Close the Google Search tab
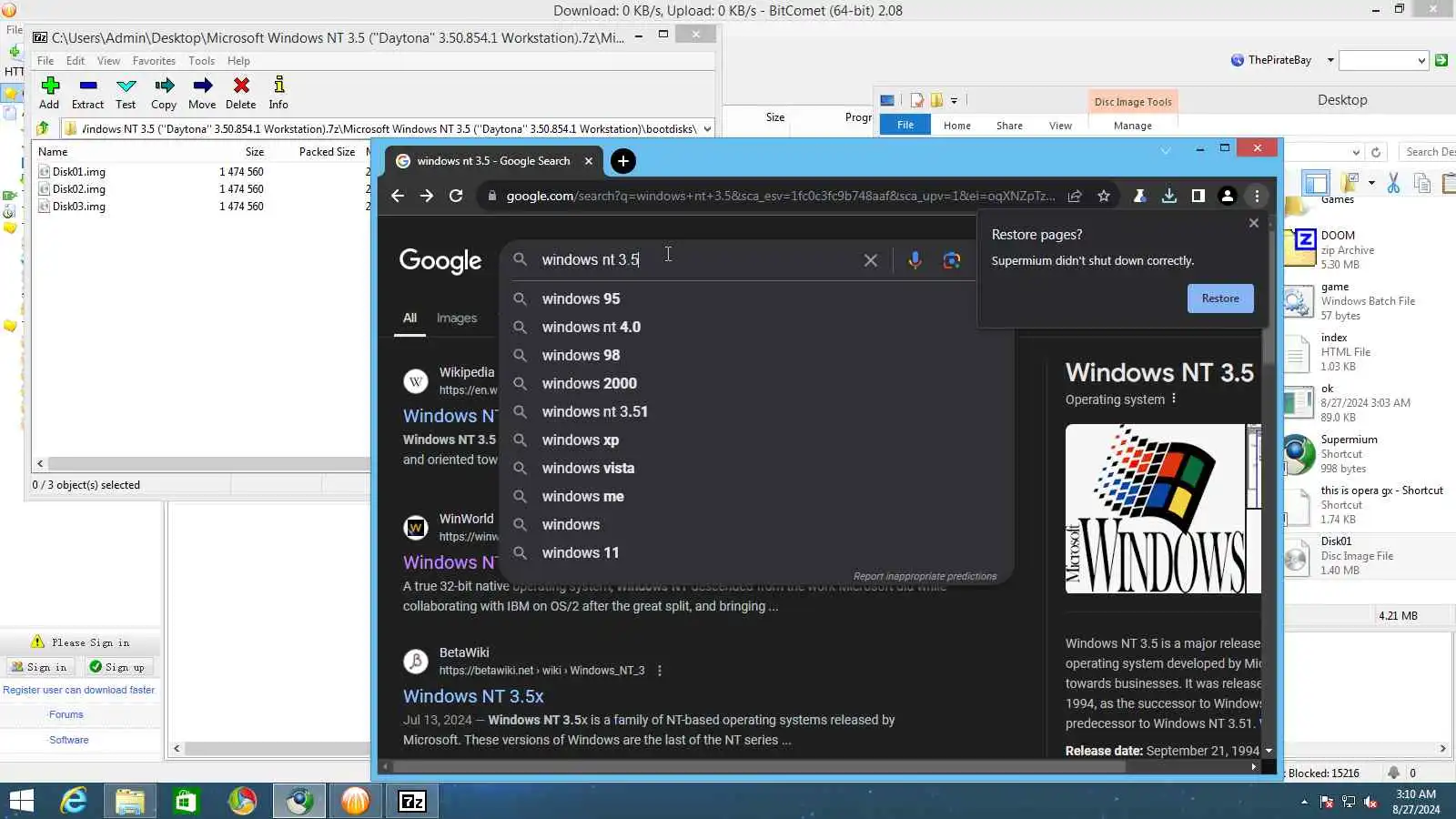1456x819 pixels. tap(589, 161)
